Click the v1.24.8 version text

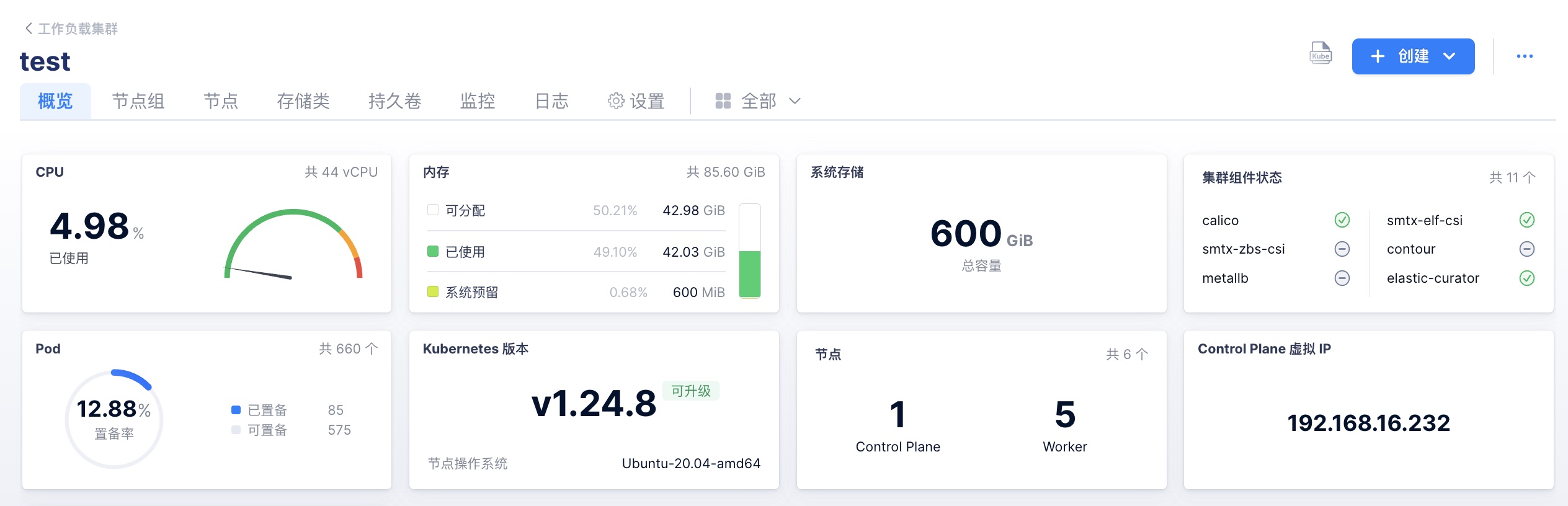(594, 404)
